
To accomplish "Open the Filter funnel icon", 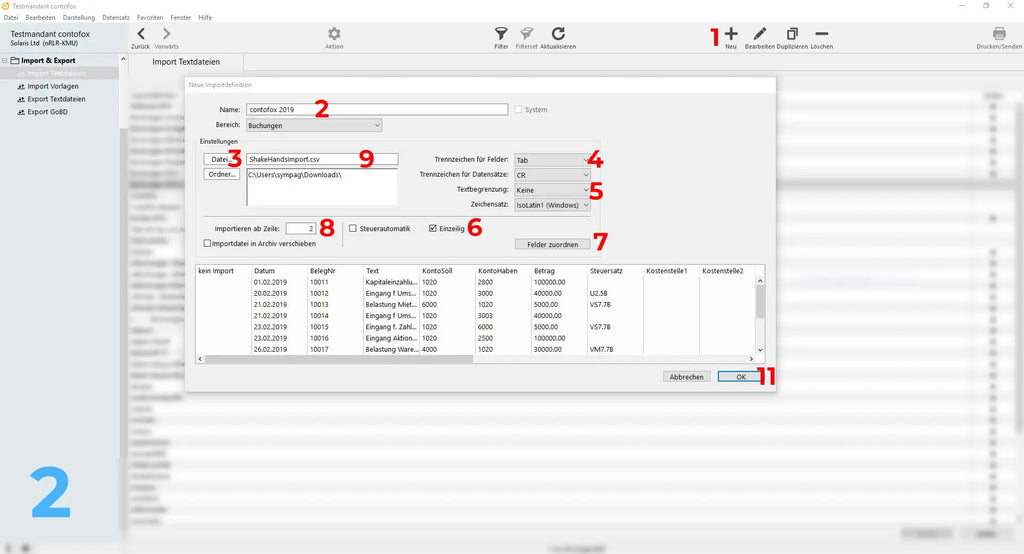I will click(x=501, y=34).
